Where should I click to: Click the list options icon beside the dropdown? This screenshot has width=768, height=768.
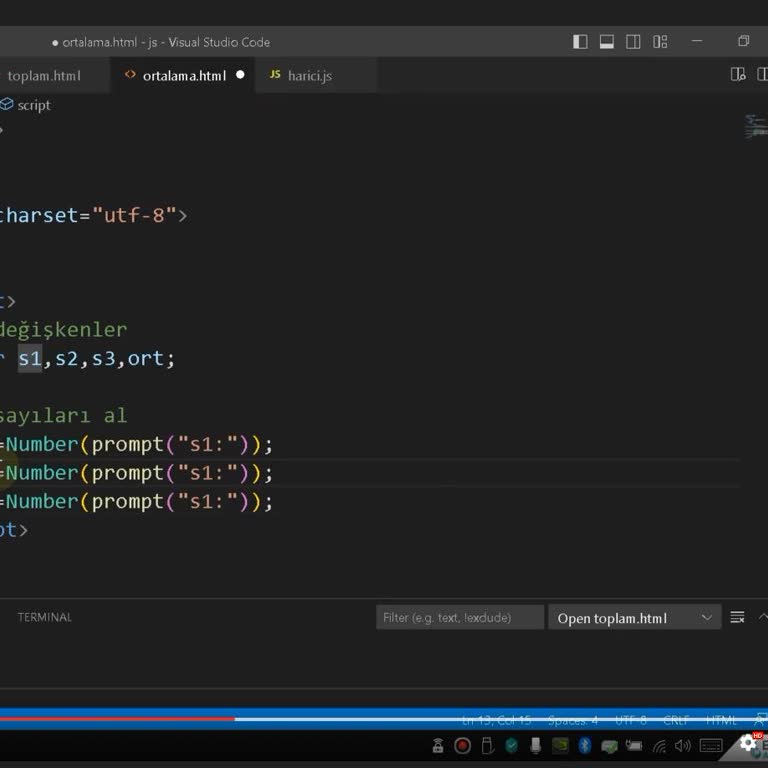737,618
